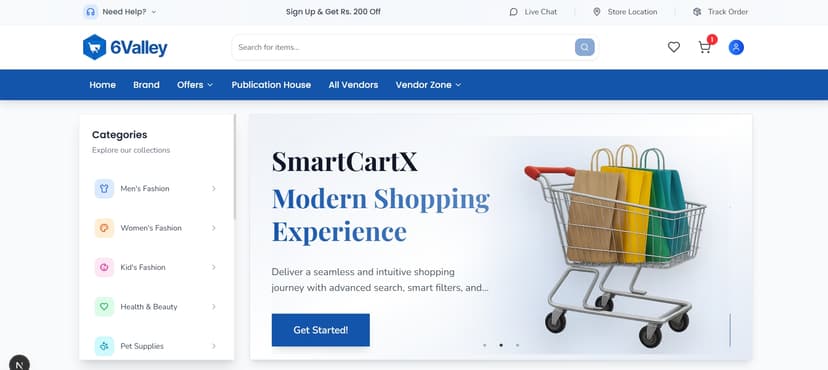Click the Live Chat bubble icon

[513, 12]
